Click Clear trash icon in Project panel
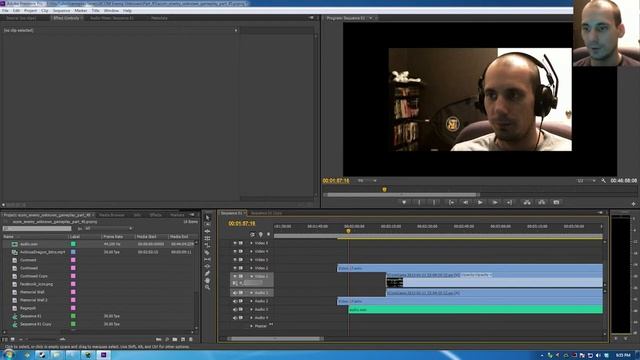The image size is (640, 360). (x=191, y=339)
